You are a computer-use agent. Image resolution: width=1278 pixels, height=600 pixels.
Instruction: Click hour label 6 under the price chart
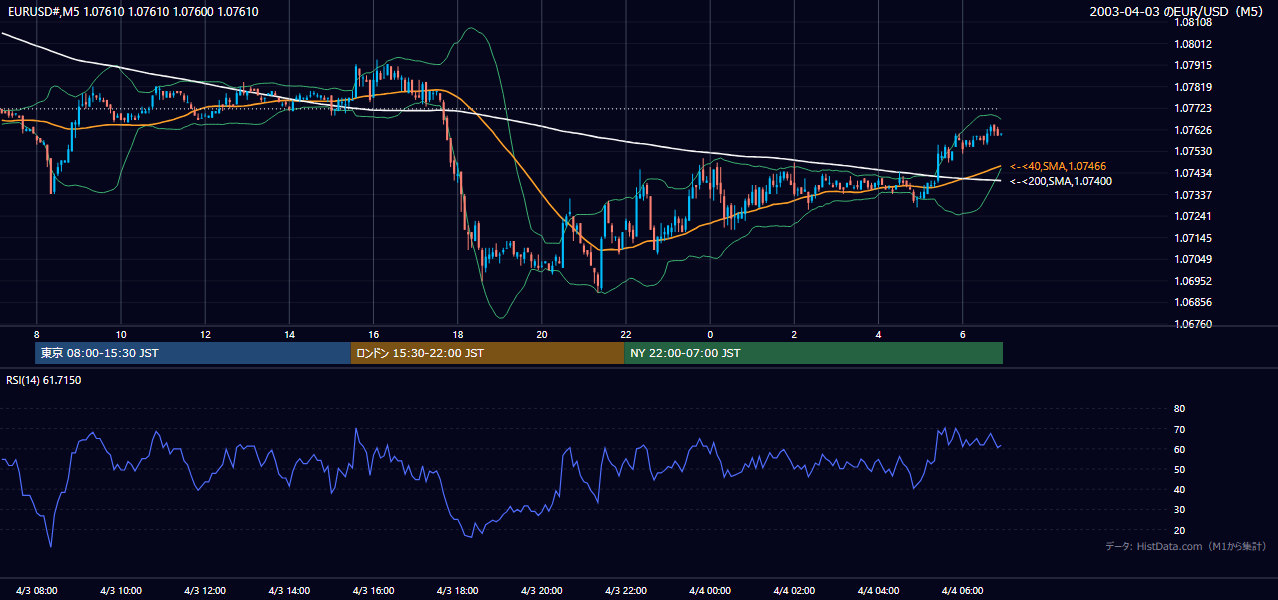962,334
